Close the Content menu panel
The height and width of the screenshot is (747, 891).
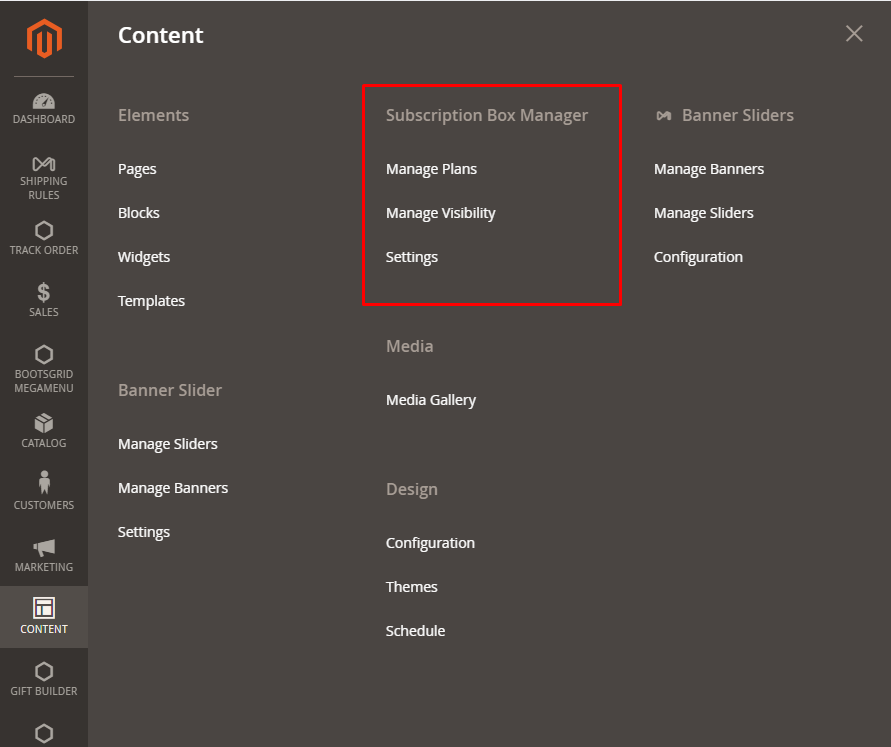click(854, 34)
